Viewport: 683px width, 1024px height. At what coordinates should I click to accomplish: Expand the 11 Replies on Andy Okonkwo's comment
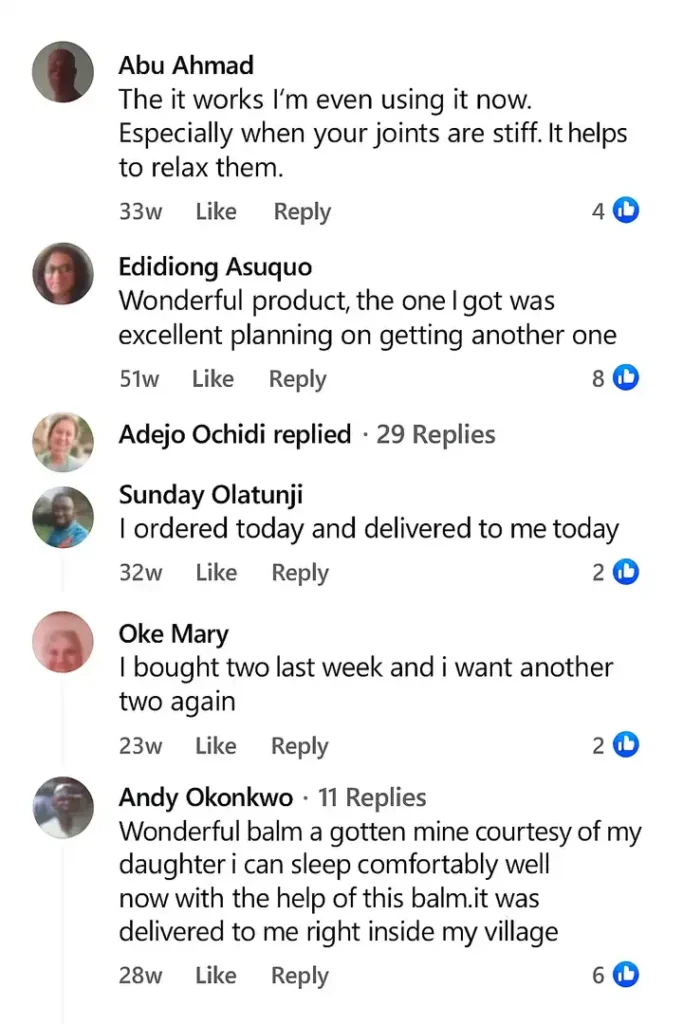pyautogui.click(x=372, y=798)
